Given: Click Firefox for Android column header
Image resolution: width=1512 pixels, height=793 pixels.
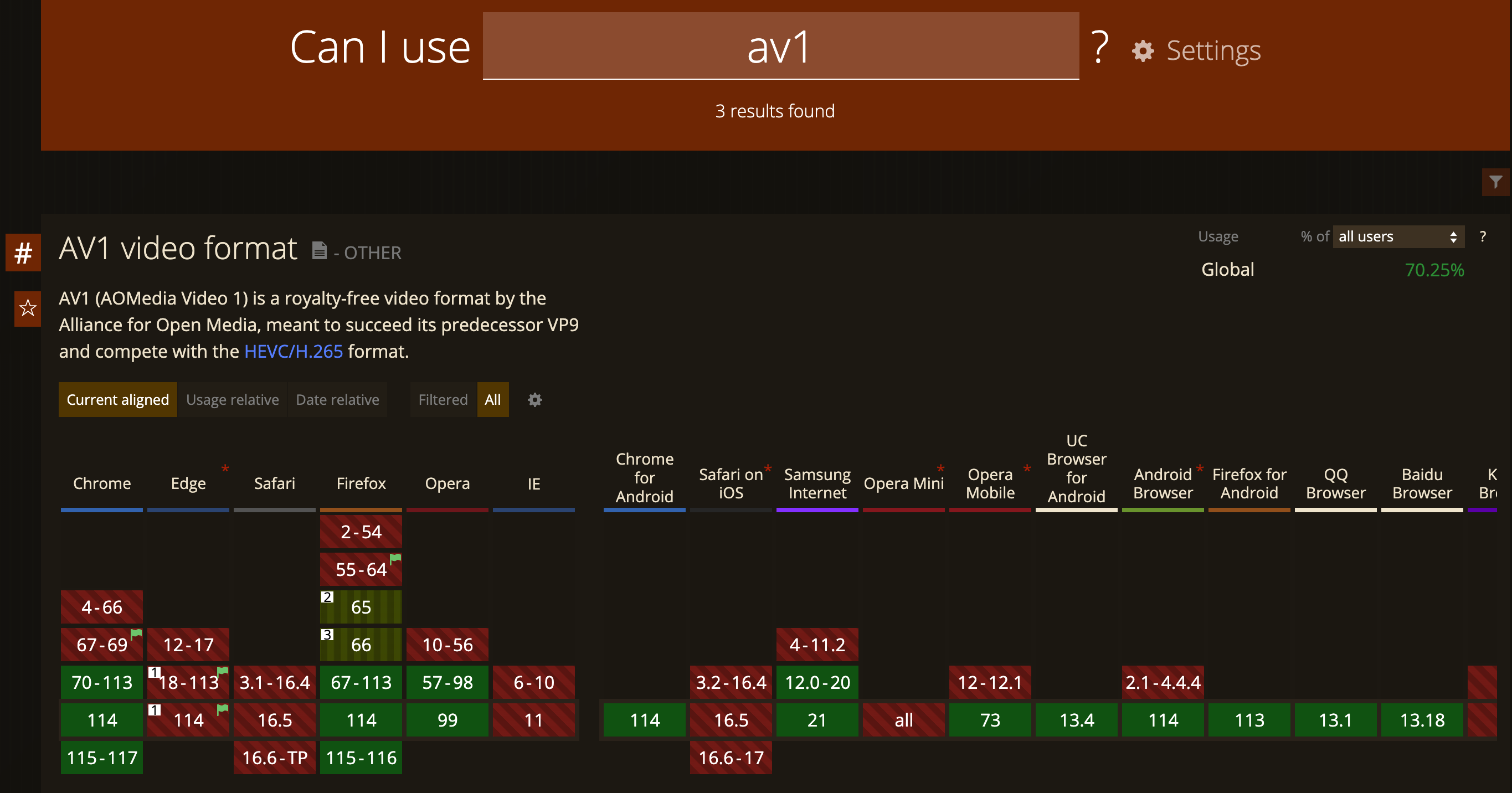Looking at the screenshot, I should [1249, 483].
